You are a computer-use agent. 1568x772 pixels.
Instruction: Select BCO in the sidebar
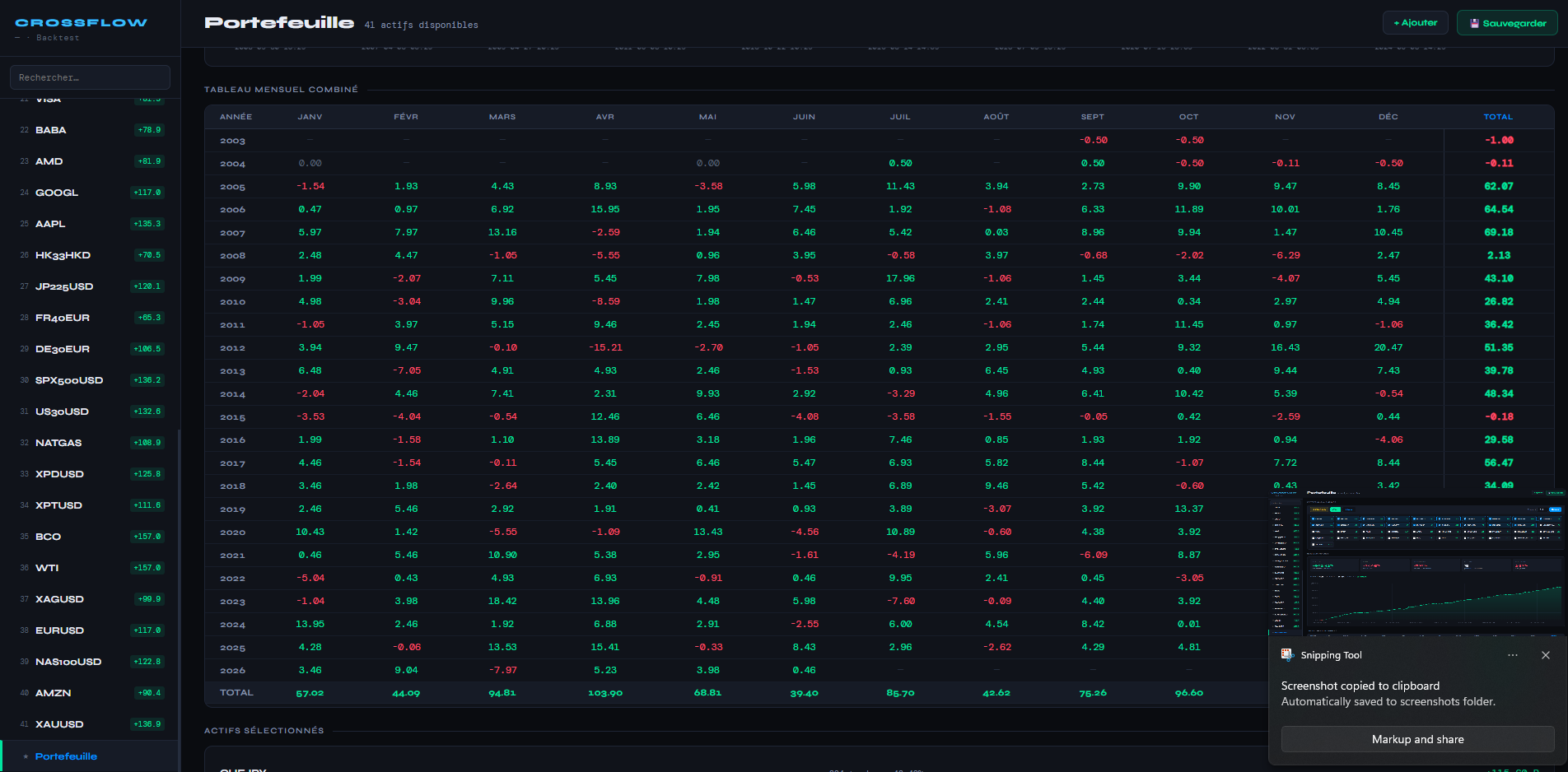click(90, 537)
